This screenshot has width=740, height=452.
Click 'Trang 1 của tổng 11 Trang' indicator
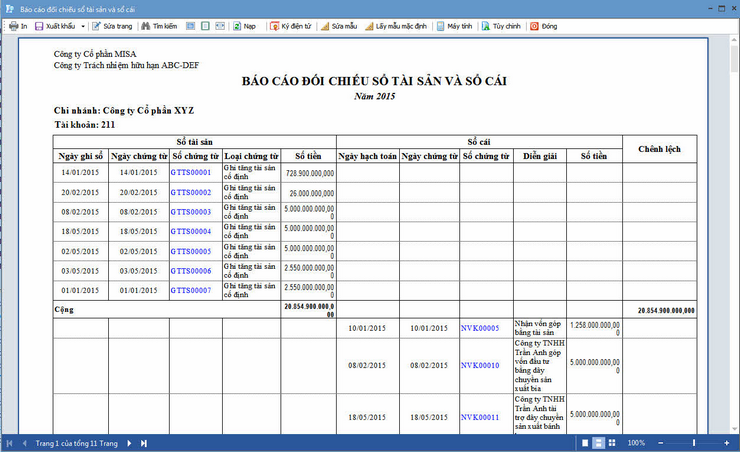(x=76, y=443)
